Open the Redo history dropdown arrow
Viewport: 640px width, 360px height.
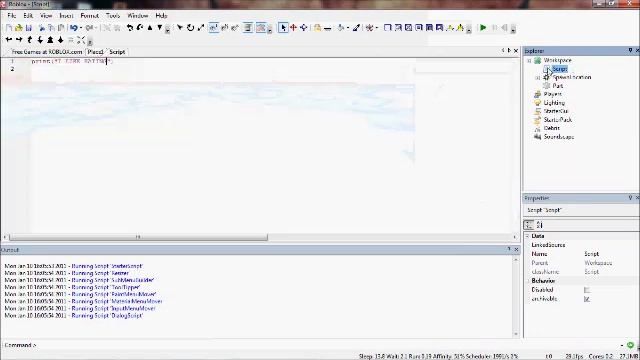tap(96, 28)
